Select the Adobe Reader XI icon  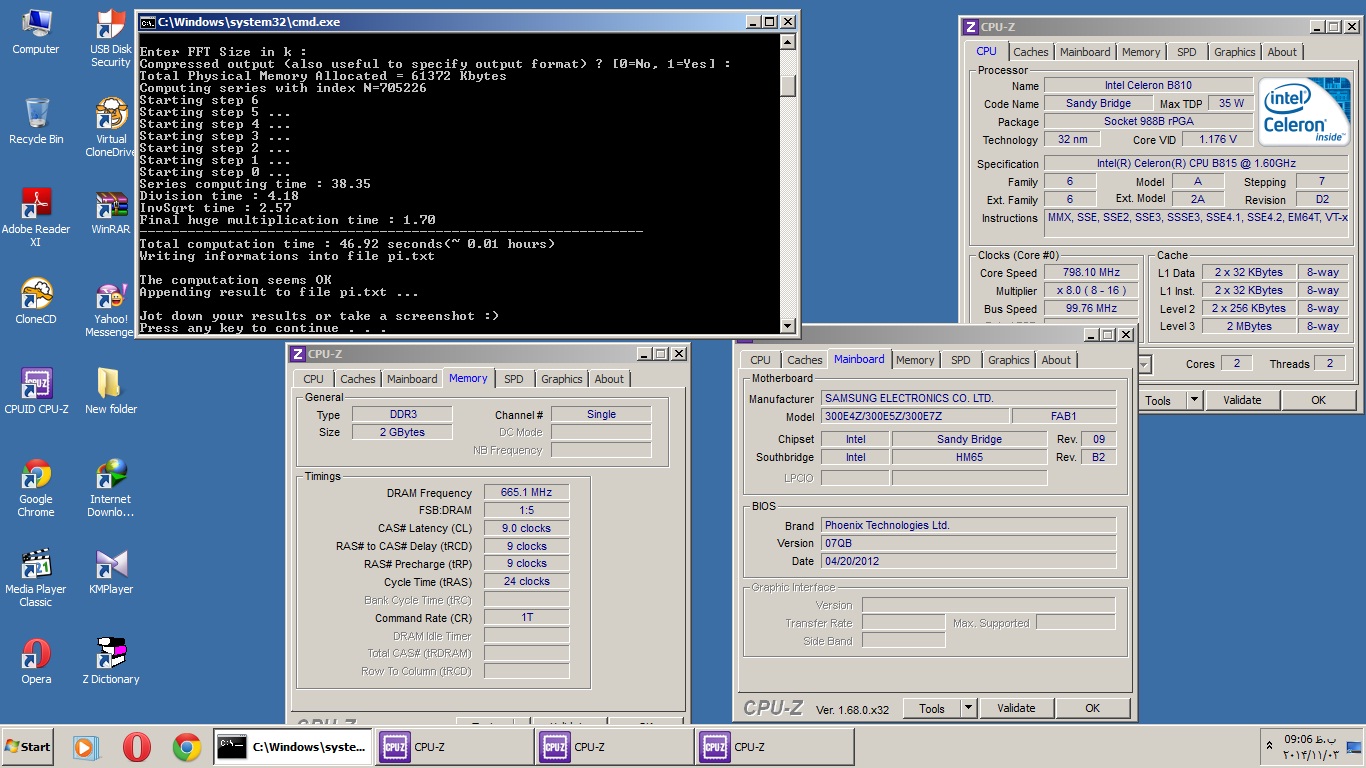tap(36, 217)
